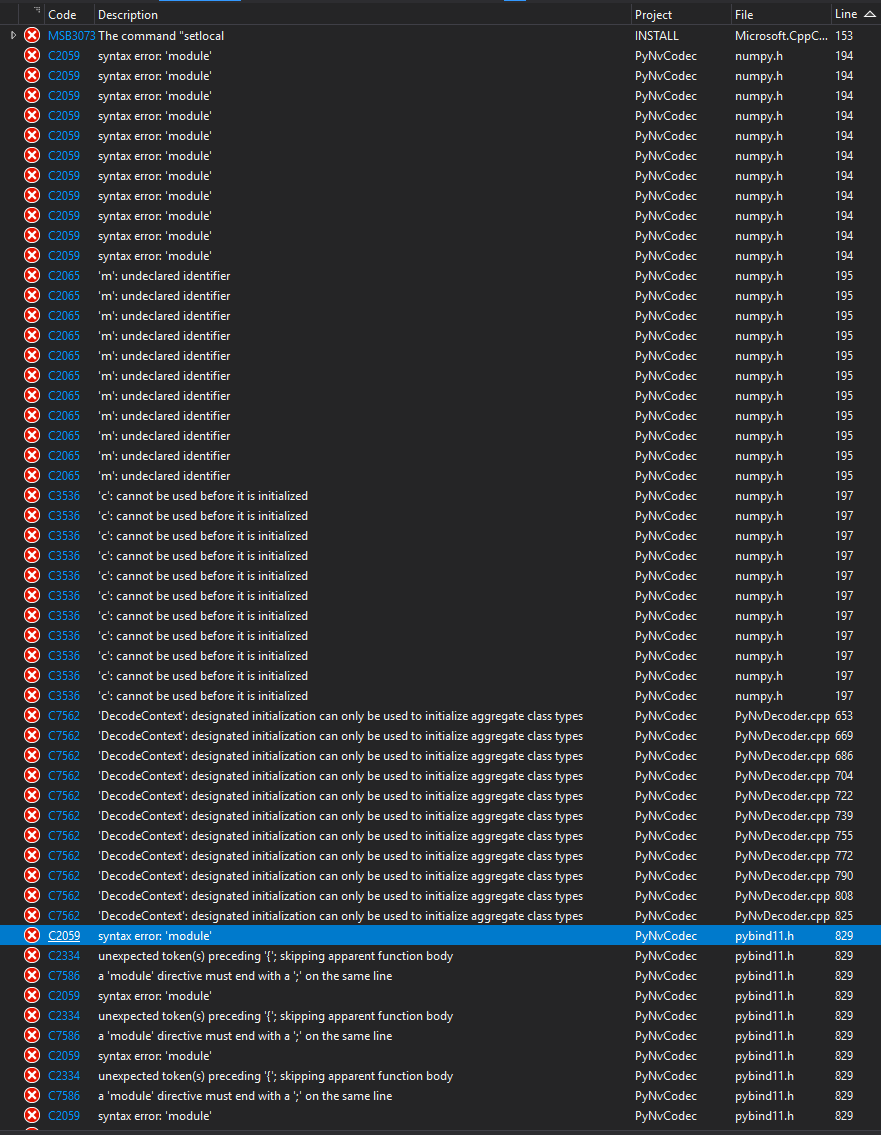
Task: Click the error icon next to the first C7586 row
Action: click(x=31, y=975)
